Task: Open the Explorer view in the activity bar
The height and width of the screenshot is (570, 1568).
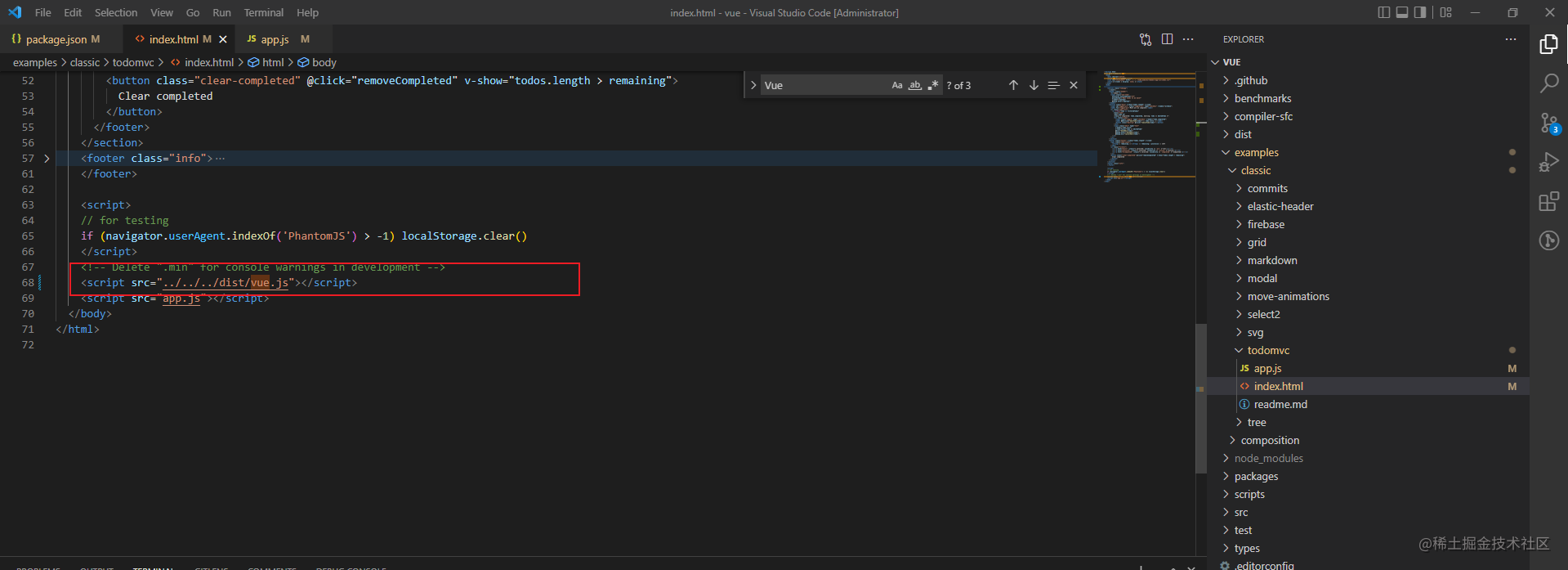Action: click(x=1548, y=44)
